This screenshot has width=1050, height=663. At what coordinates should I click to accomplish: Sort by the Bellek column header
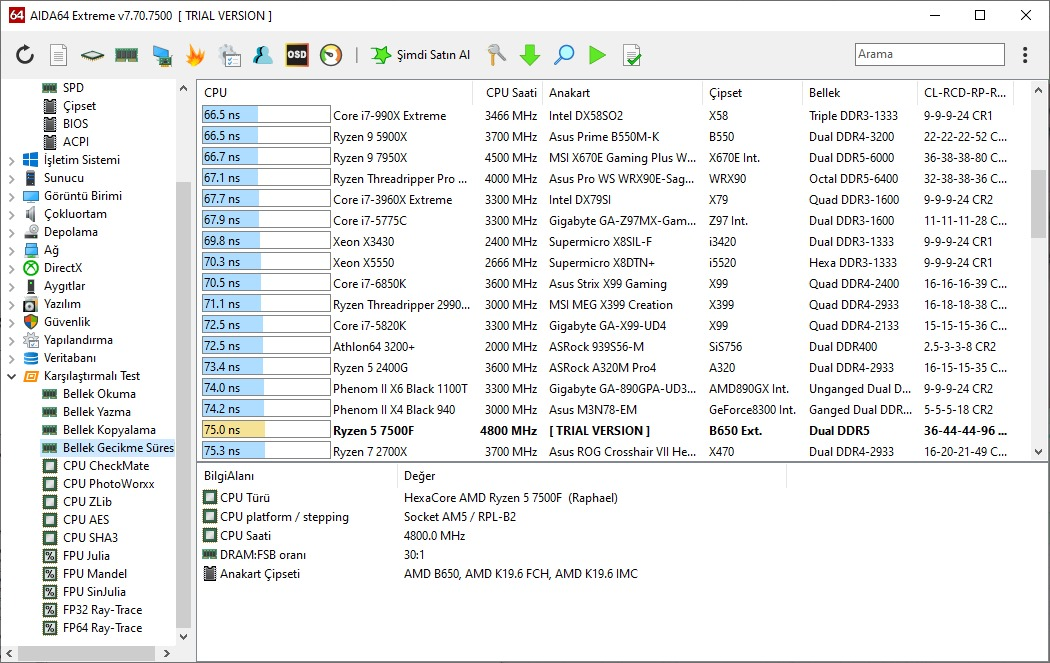pyautogui.click(x=859, y=93)
